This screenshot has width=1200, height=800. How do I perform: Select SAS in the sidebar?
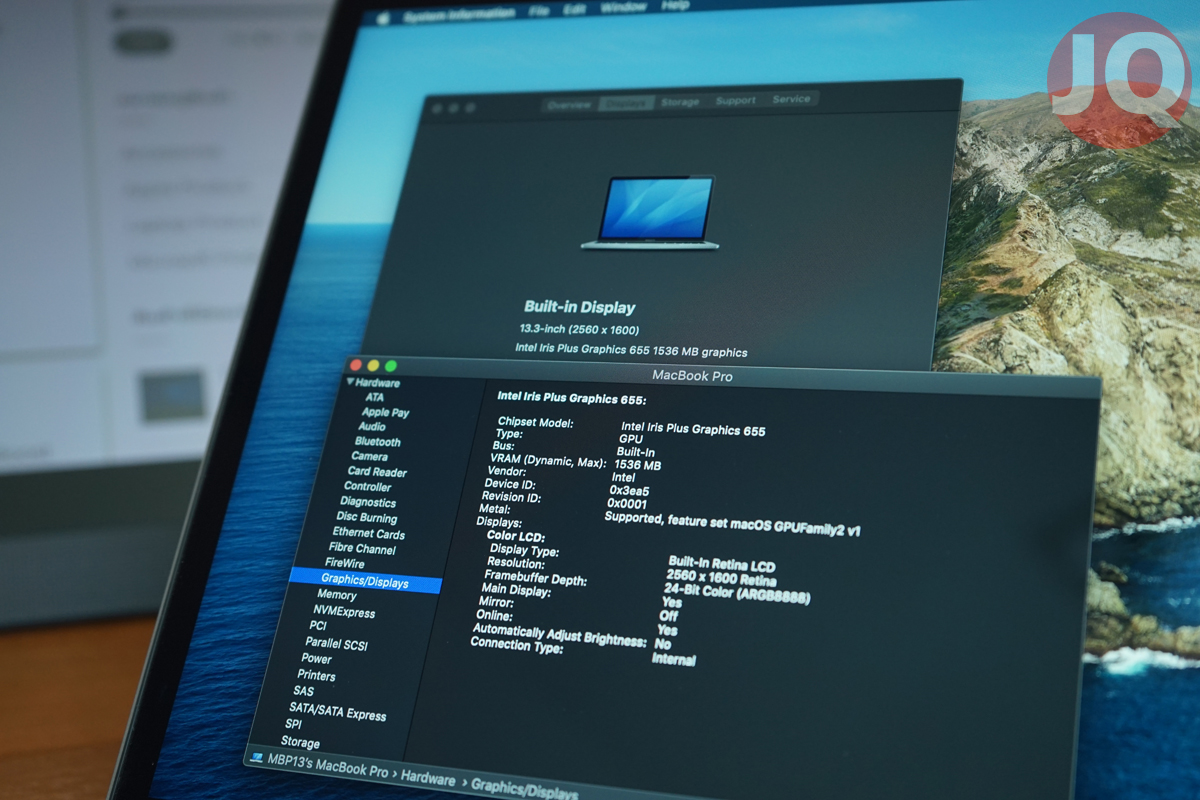point(303,691)
